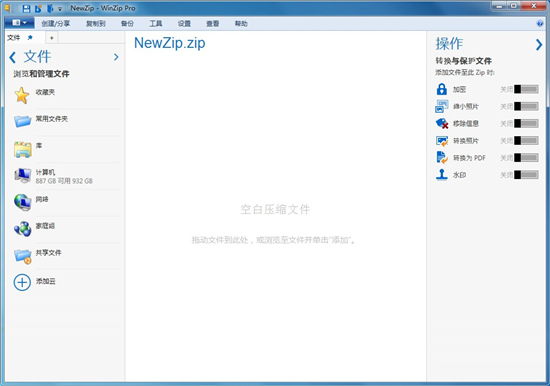
Task: Click the WinZip app icon in title bar
Action: pos(8,8)
